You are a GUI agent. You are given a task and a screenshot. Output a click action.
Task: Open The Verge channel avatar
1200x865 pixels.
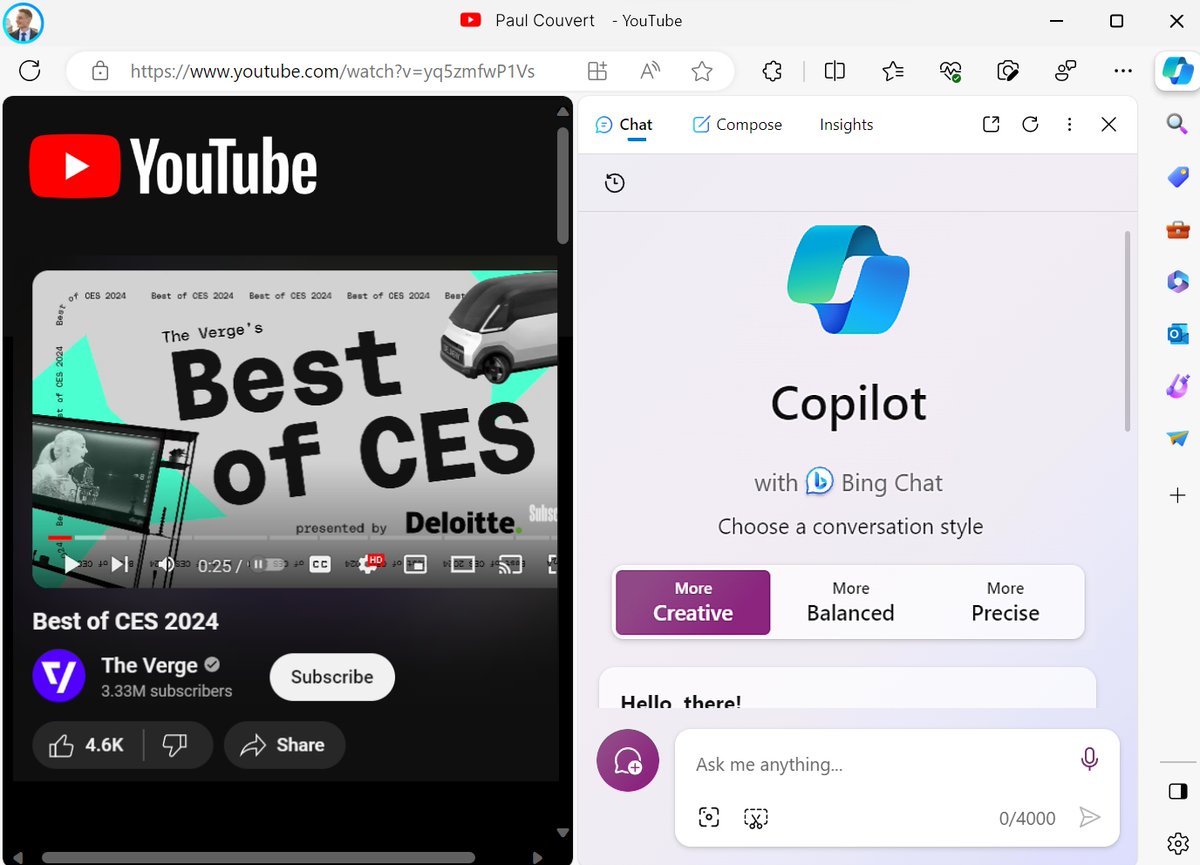point(59,676)
